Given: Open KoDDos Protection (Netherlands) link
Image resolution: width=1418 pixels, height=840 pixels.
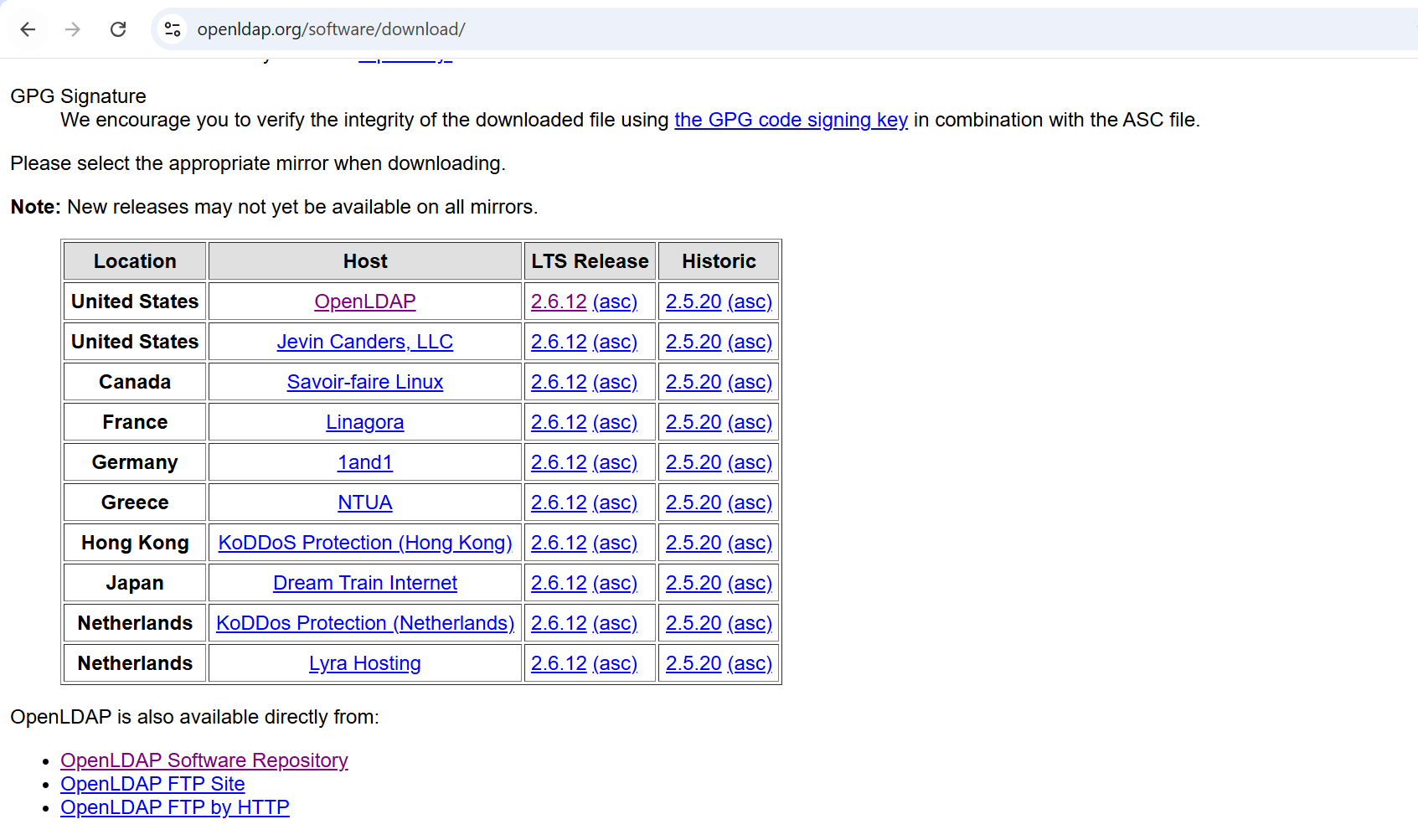Looking at the screenshot, I should point(364,623).
